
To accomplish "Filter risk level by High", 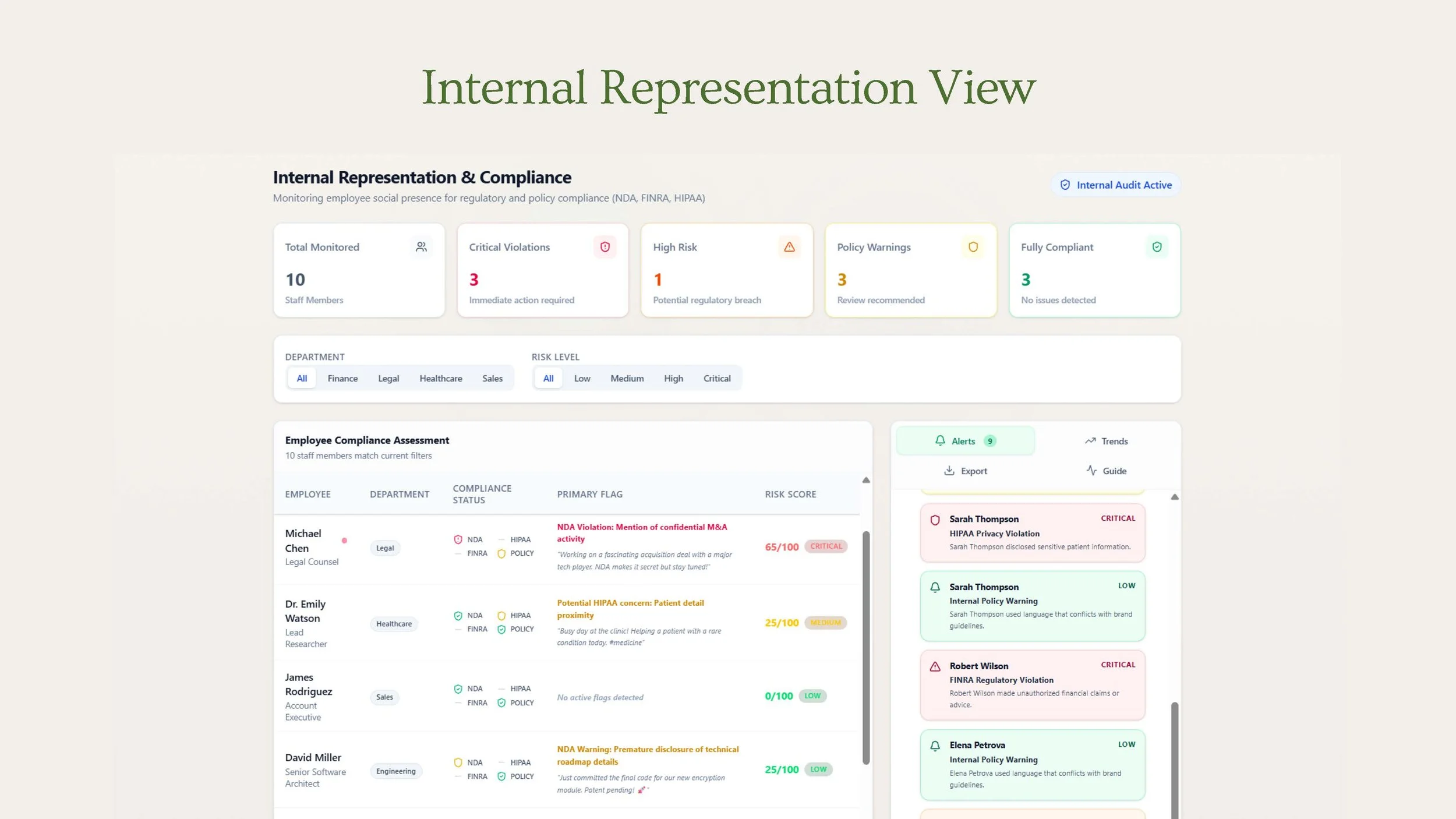I will 673,378.
